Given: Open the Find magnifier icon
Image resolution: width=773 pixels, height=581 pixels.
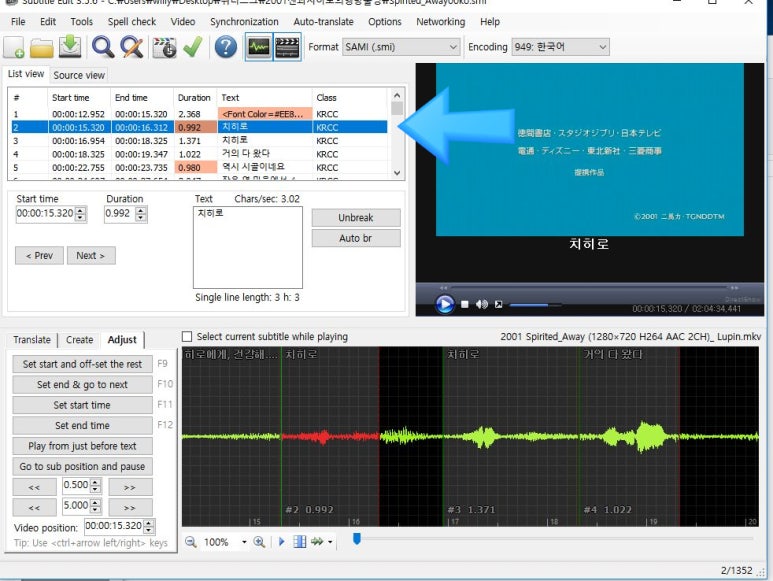Looking at the screenshot, I should [x=103, y=47].
